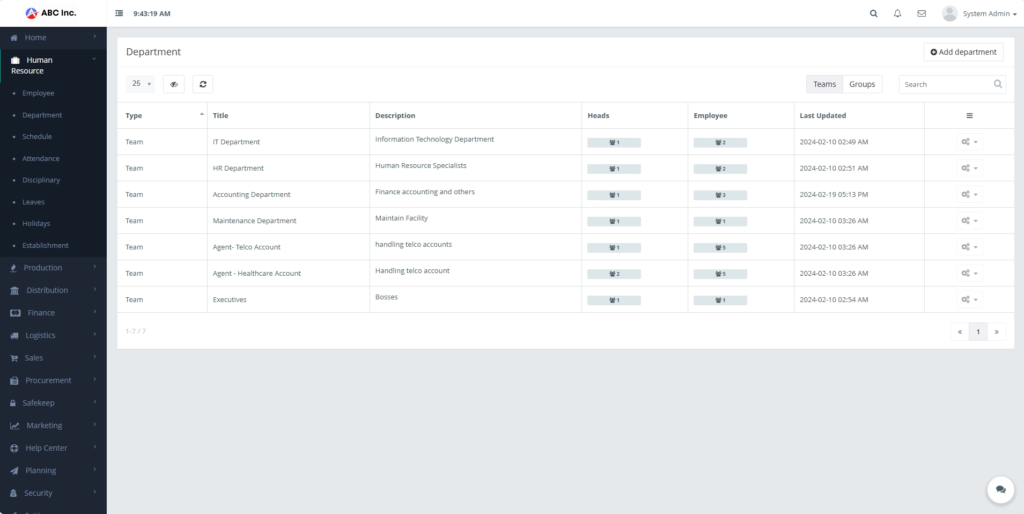Open actions gear dropdown for Executives row

(x=970, y=299)
